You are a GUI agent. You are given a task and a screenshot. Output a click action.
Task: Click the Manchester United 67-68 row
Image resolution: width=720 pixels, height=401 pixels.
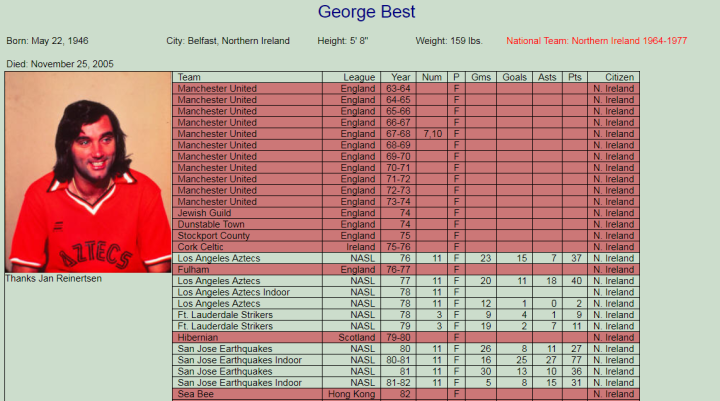[x=217, y=133]
